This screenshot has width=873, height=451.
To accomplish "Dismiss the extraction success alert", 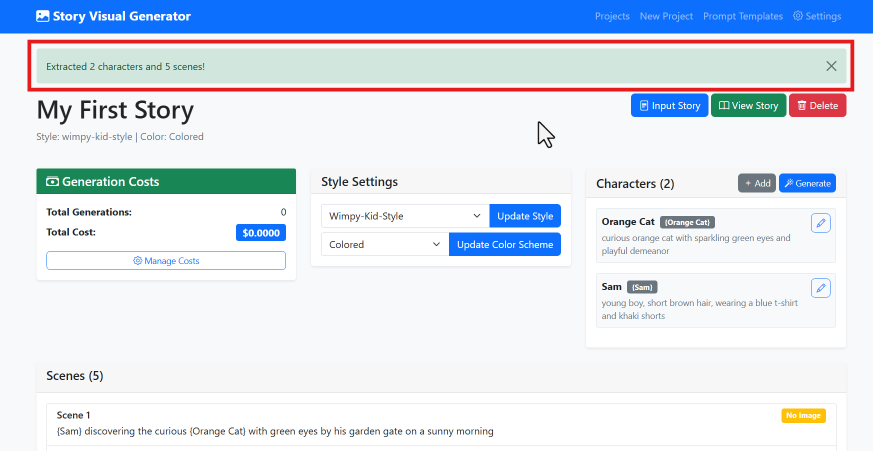I will tap(831, 66).
